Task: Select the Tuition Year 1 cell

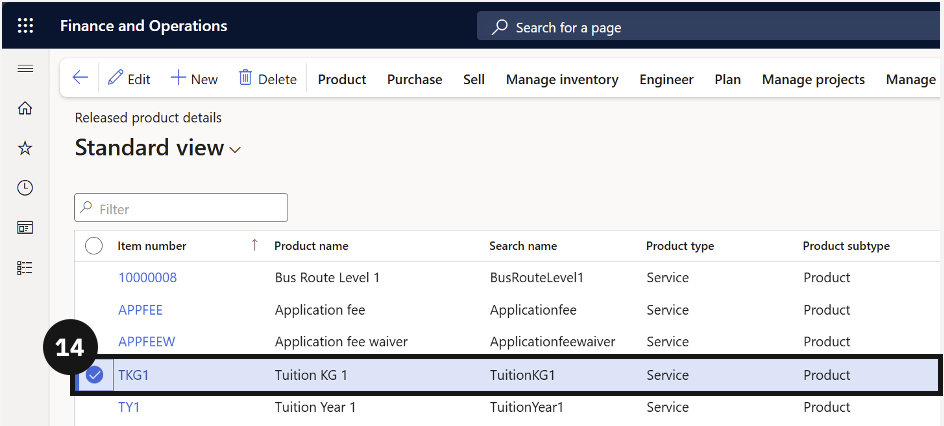Action: [315, 407]
